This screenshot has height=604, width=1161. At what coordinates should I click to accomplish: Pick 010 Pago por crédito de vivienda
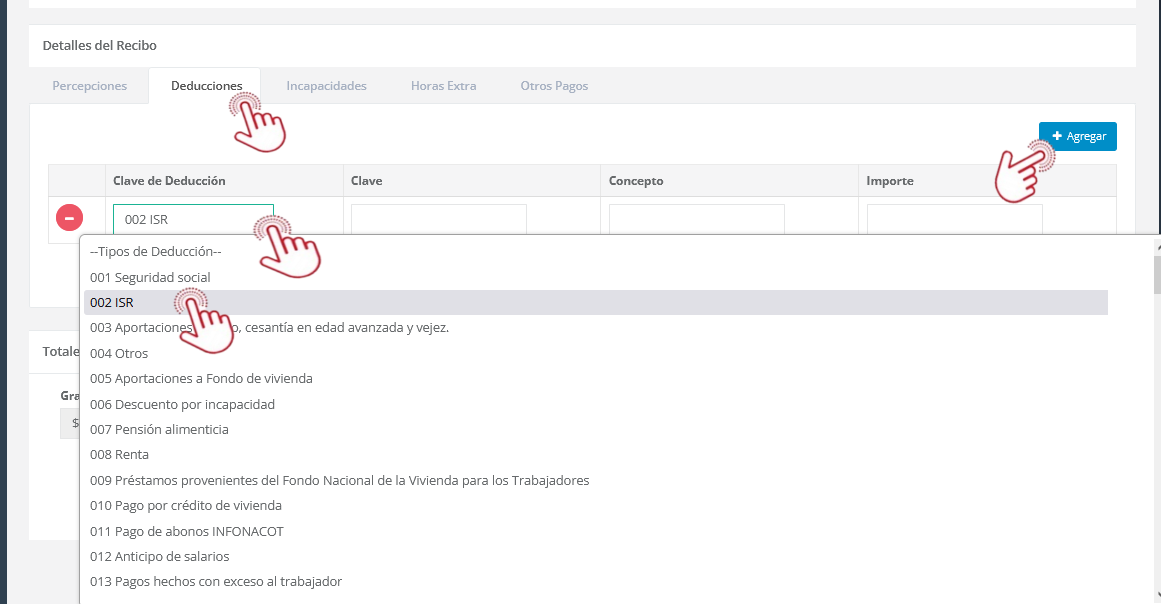[186, 506]
